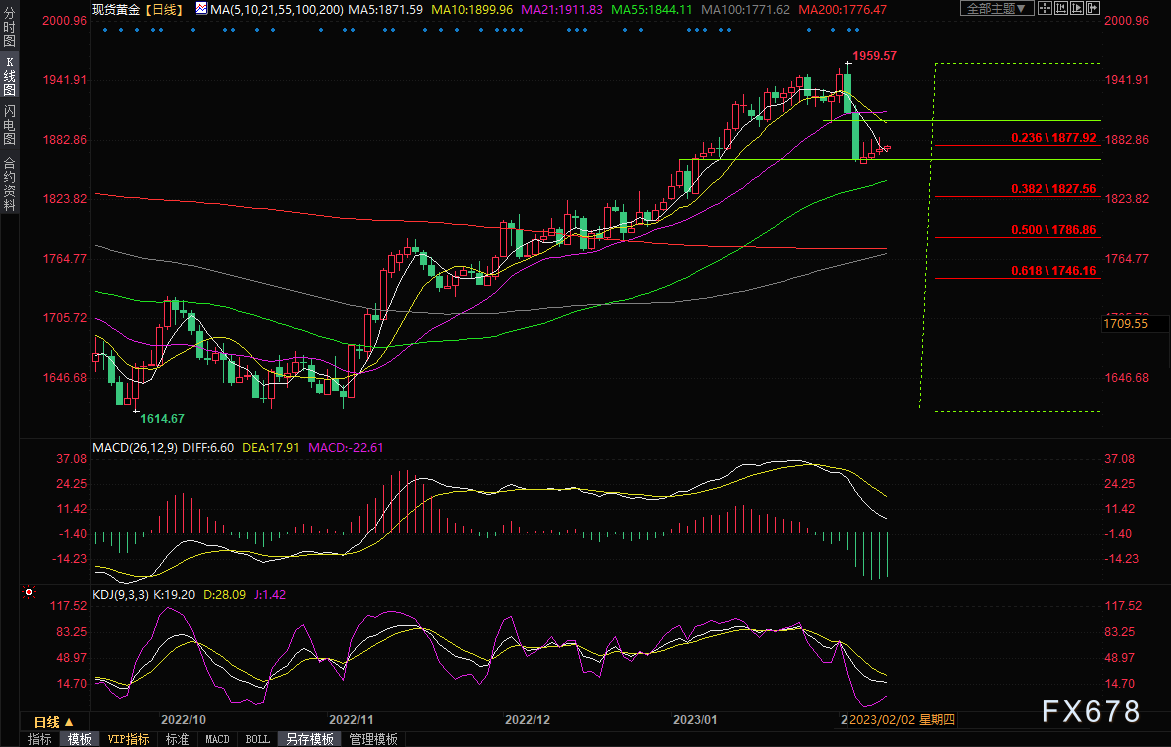
Task: Click the expand-right panel icon
Action: pyautogui.click(x=1093, y=9)
